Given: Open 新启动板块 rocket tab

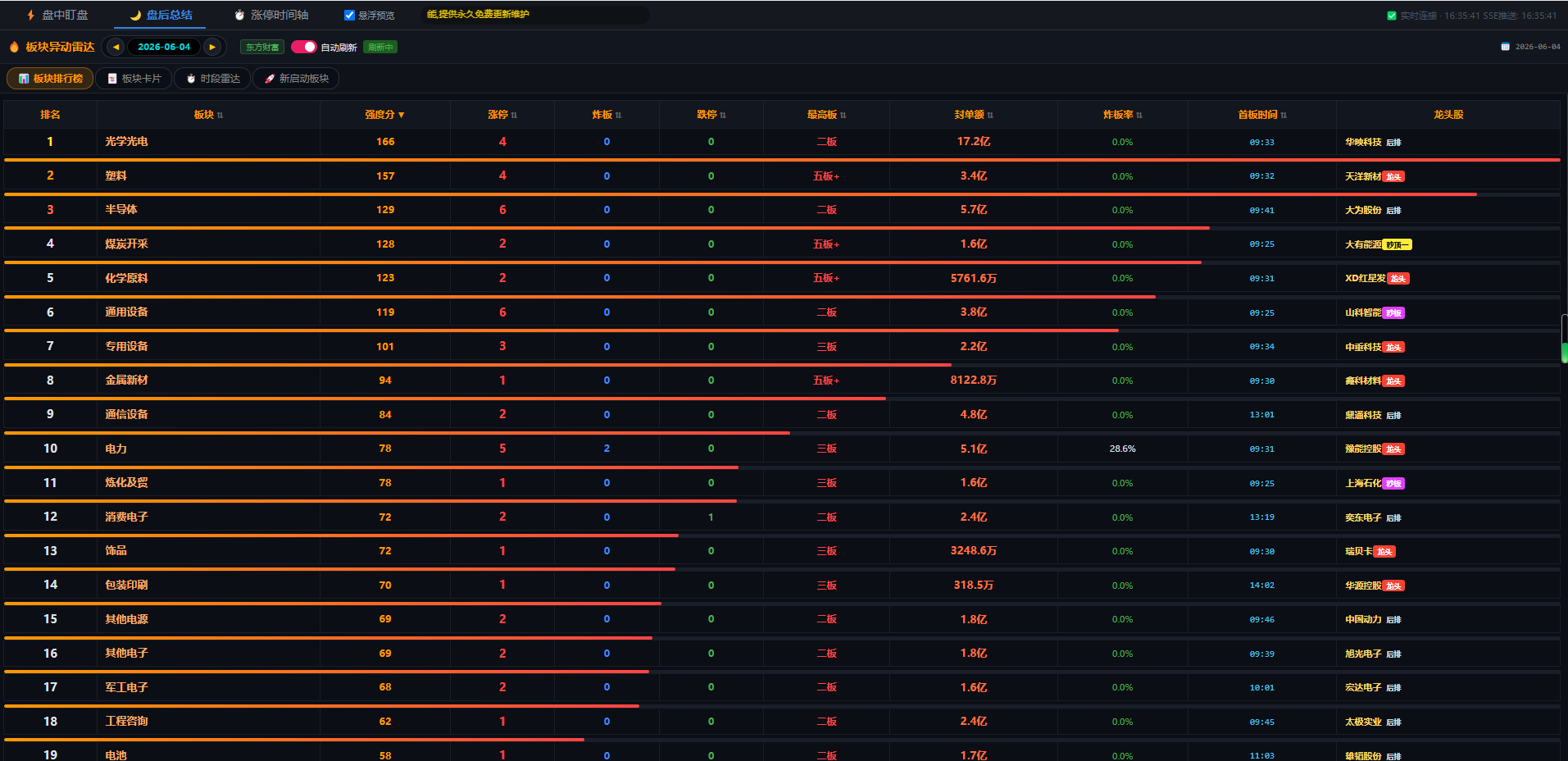Looking at the screenshot, I should [x=296, y=79].
